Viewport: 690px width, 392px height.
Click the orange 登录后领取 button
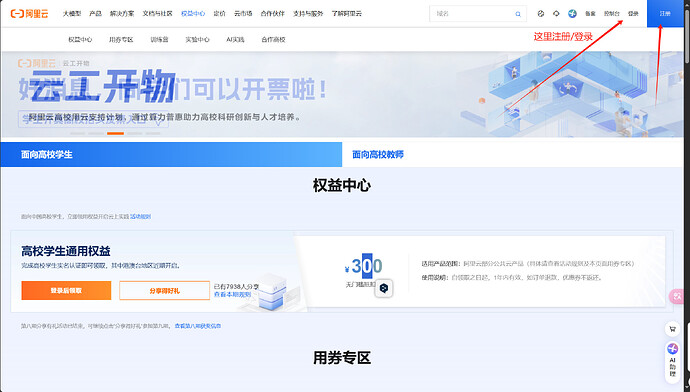coord(66,290)
